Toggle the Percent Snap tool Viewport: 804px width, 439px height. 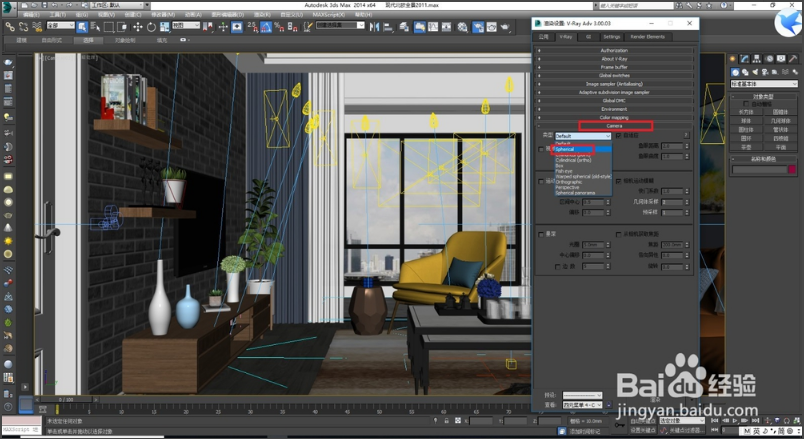(x=279, y=27)
